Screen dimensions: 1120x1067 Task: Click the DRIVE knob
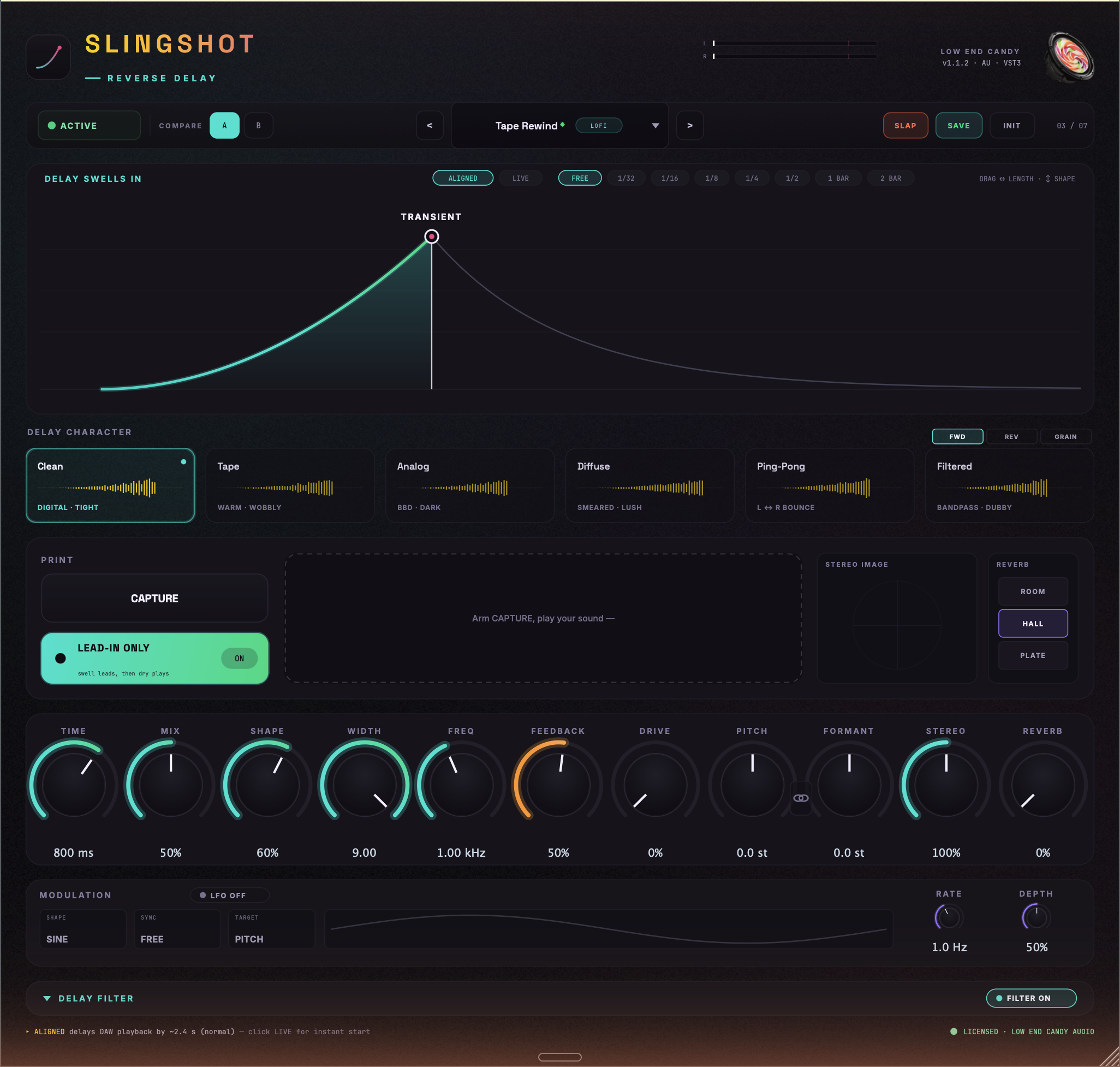(x=655, y=784)
